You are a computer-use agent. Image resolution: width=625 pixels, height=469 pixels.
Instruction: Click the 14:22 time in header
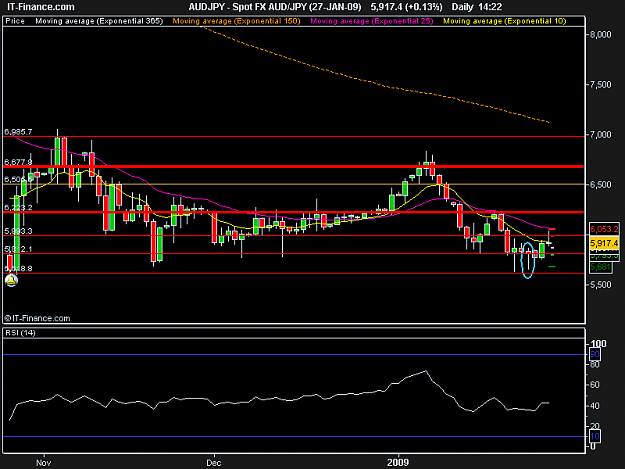pyautogui.click(x=491, y=7)
